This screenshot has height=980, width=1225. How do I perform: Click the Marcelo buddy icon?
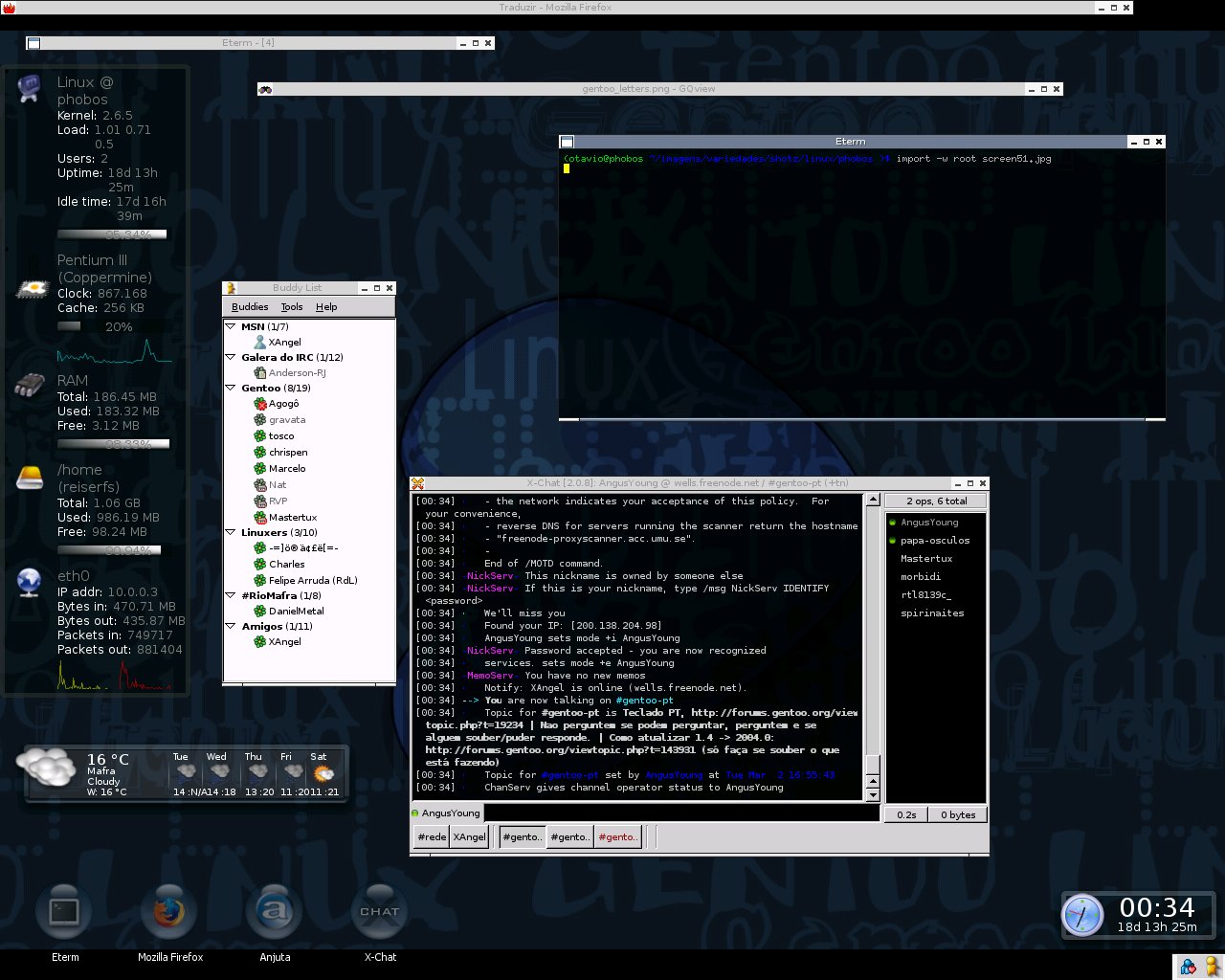click(x=259, y=468)
